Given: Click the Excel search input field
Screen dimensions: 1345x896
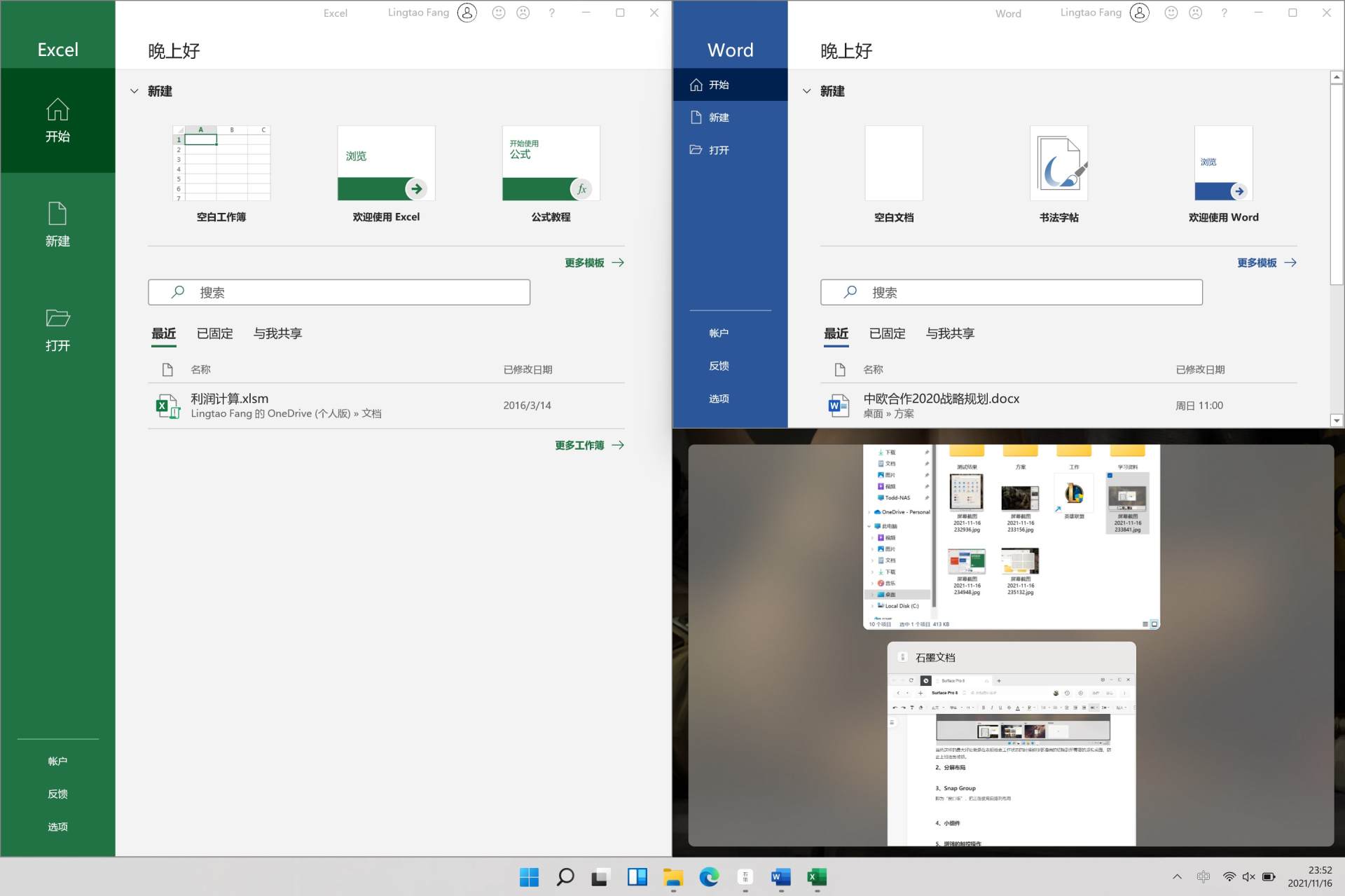Looking at the screenshot, I should point(341,293).
